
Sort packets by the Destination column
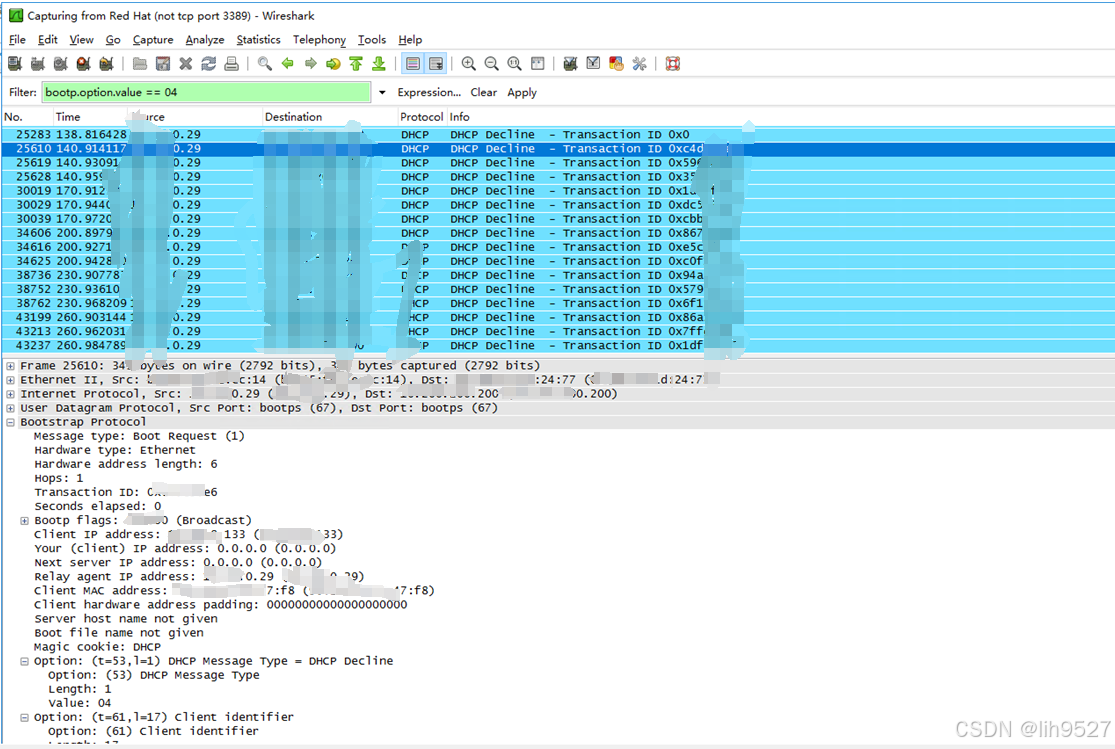click(x=329, y=117)
